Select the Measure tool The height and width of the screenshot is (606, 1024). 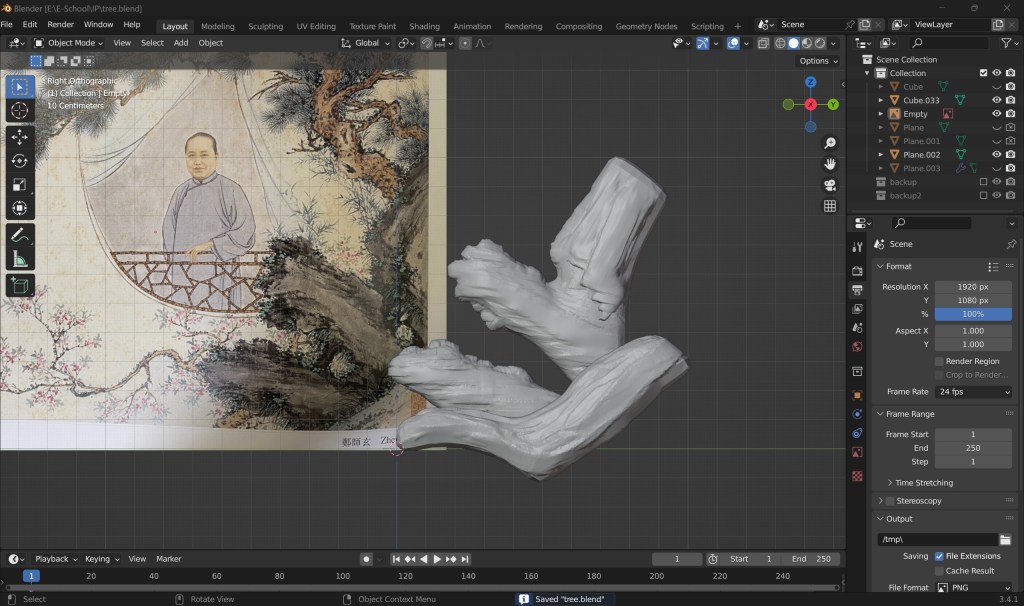(x=20, y=260)
